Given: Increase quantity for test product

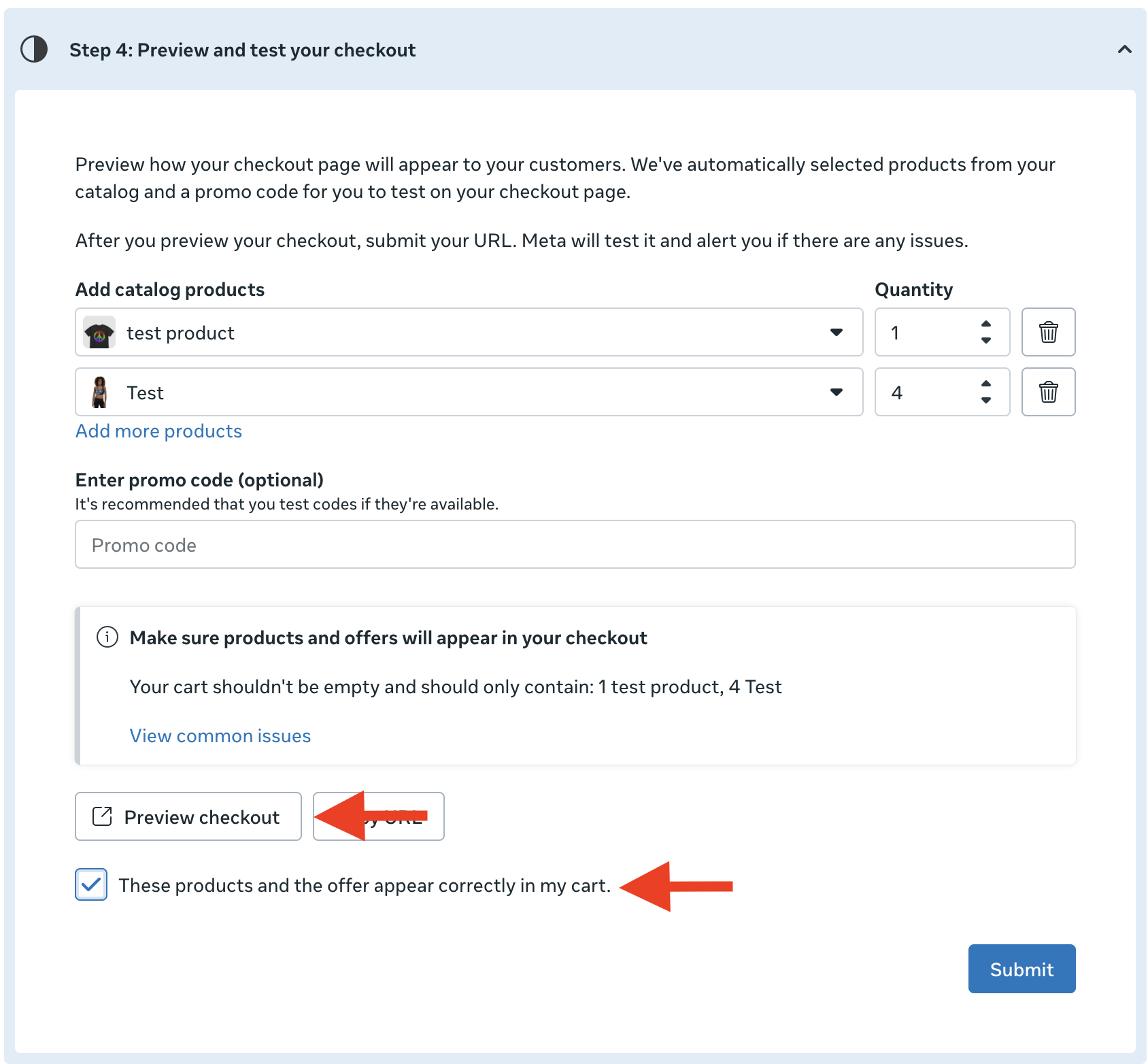Looking at the screenshot, I should (986, 324).
